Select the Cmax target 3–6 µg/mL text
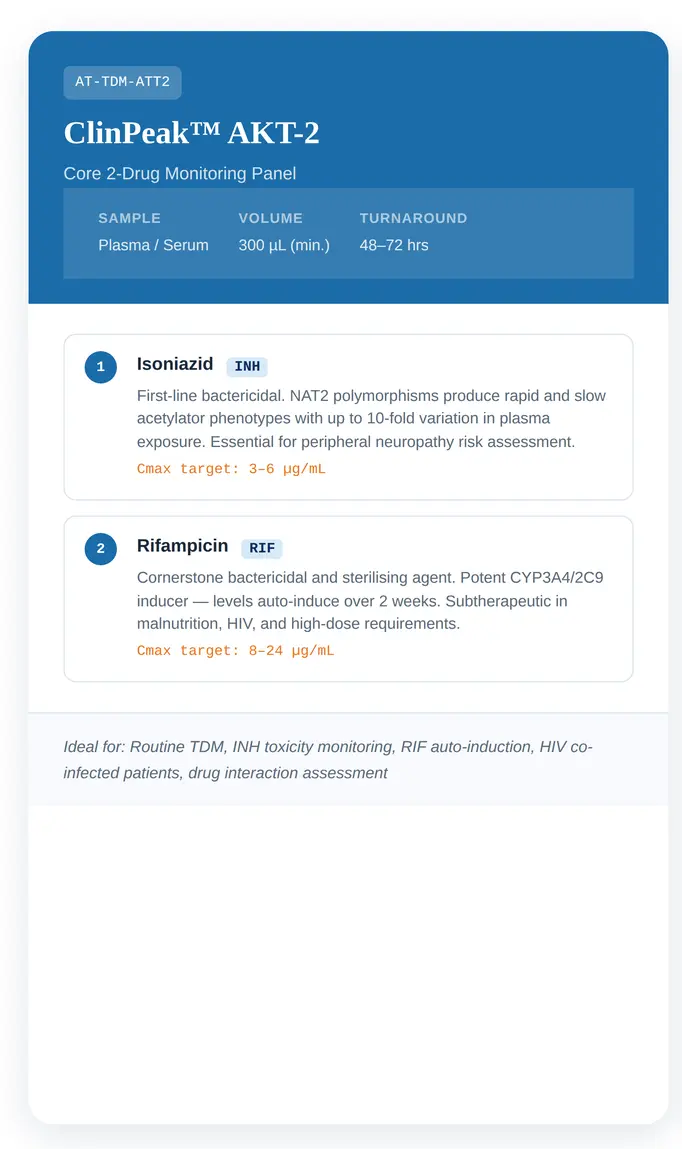 231,469
